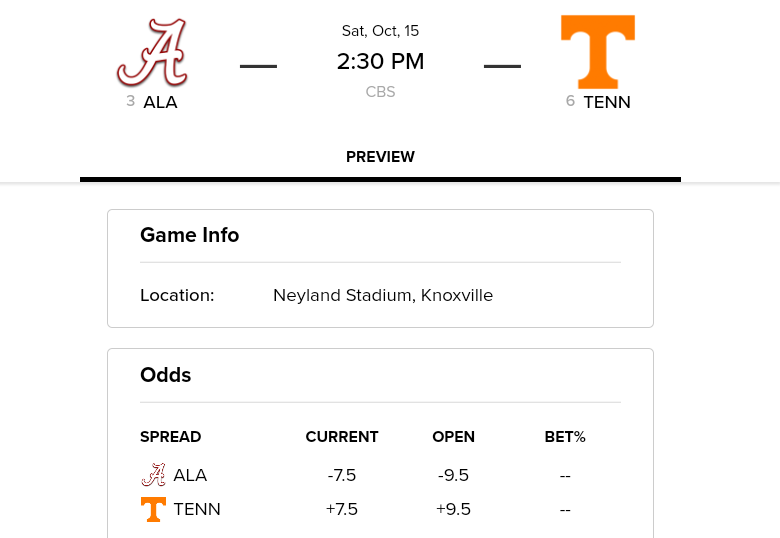780x538 pixels.
Task: Click the 2:30 PM game time
Action: pyautogui.click(x=380, y=62)
